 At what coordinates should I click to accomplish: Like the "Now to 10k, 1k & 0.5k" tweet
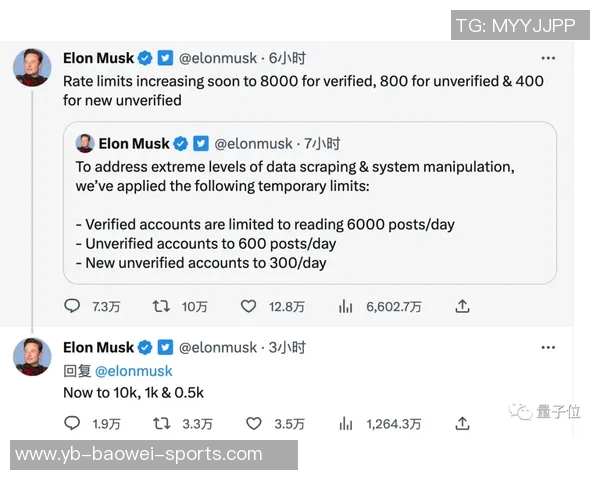(x=254, y=424)
